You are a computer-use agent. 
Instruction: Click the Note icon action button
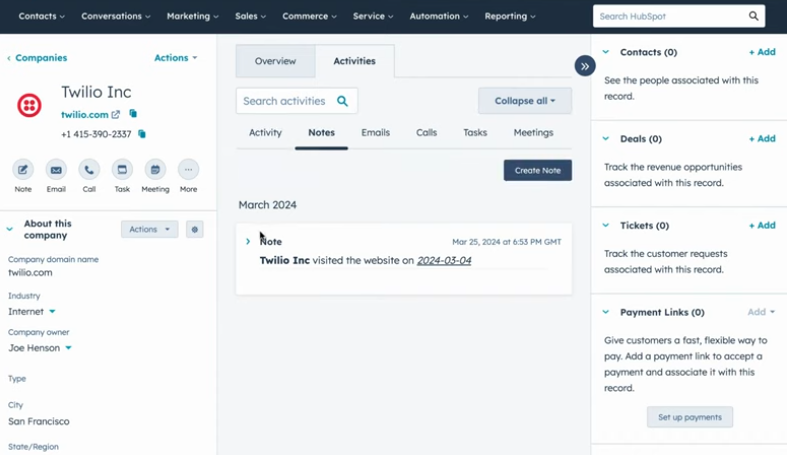(x=23, y=170)
